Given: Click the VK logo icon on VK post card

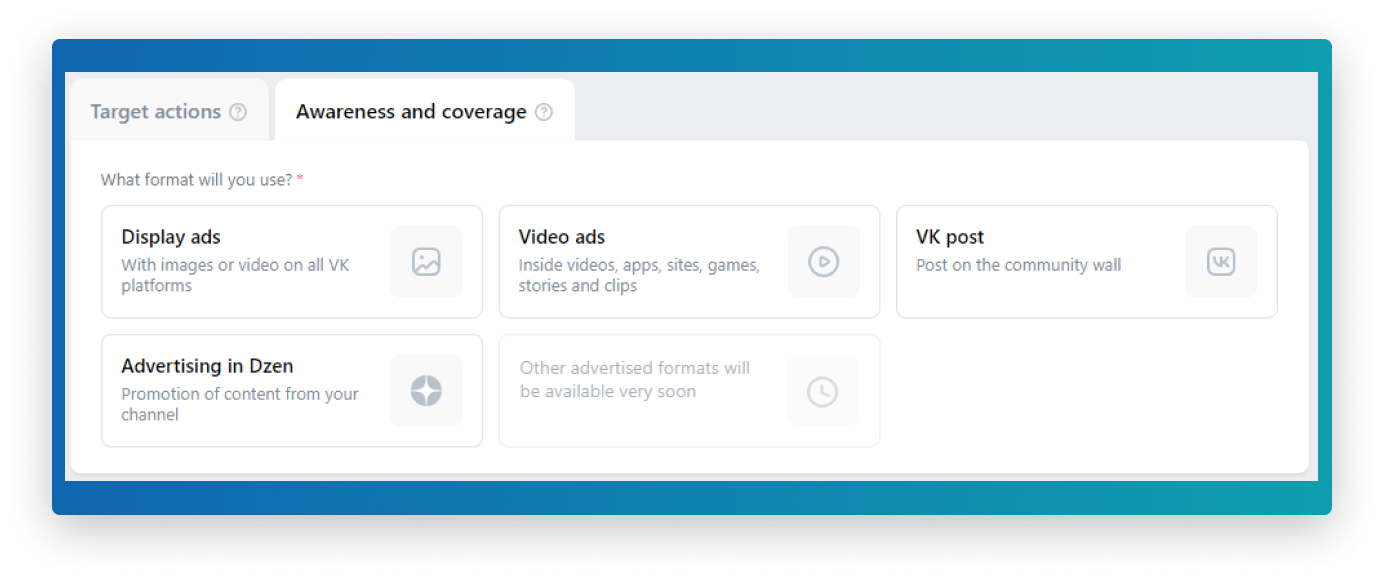Looking at the screenshot, I should pyautogui.click(x=1220, y=261).
